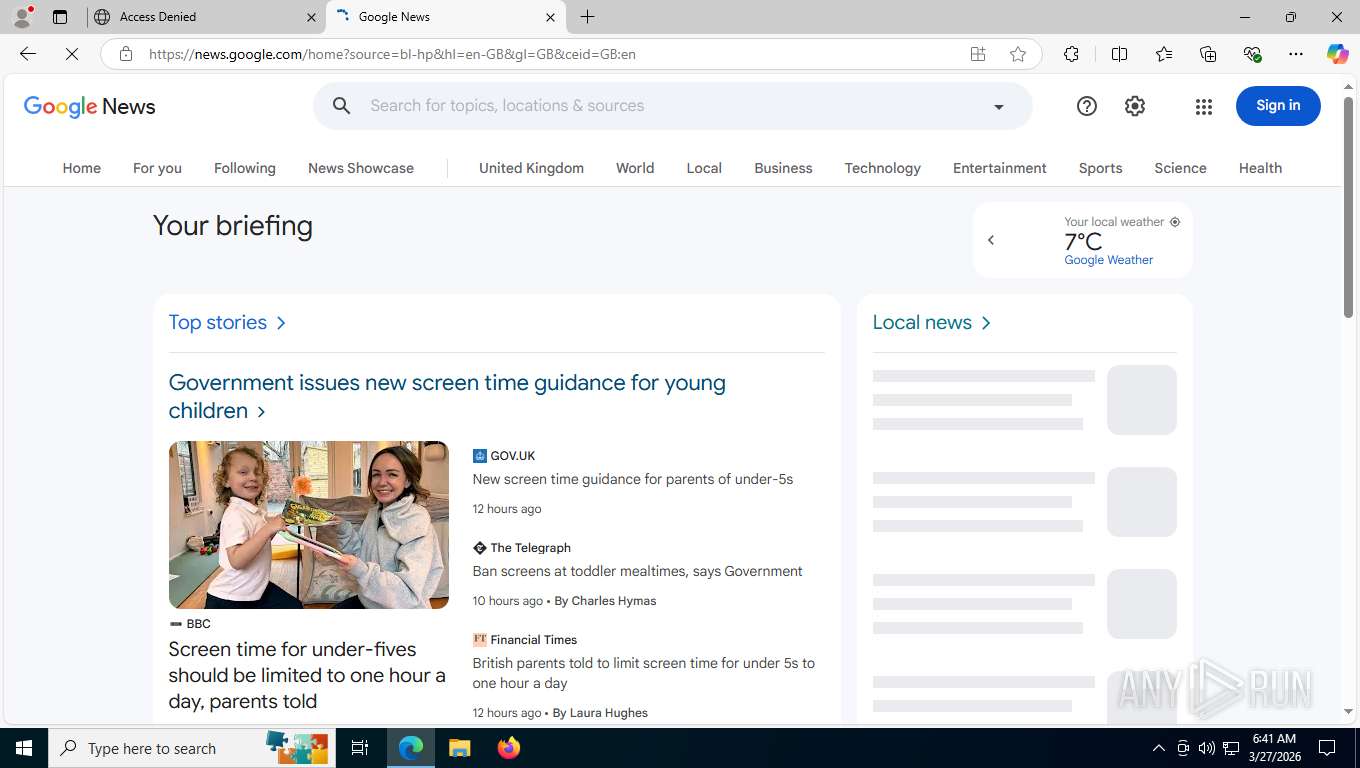Open Edge Settings and more menu
Viewport: 1360px width, 768px height.
click(1296, 54)
